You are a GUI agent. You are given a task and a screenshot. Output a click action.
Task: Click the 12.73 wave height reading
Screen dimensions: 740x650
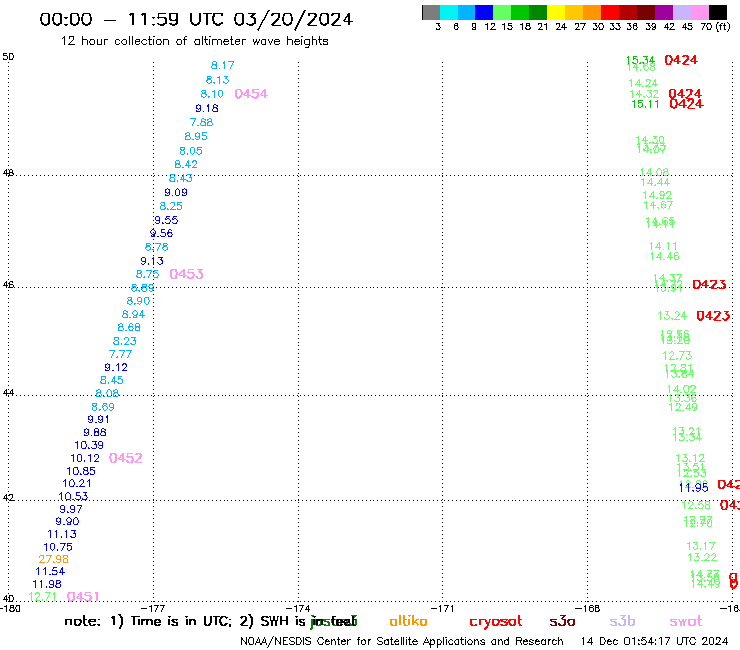pyautogui.click(x=677, y=356)
